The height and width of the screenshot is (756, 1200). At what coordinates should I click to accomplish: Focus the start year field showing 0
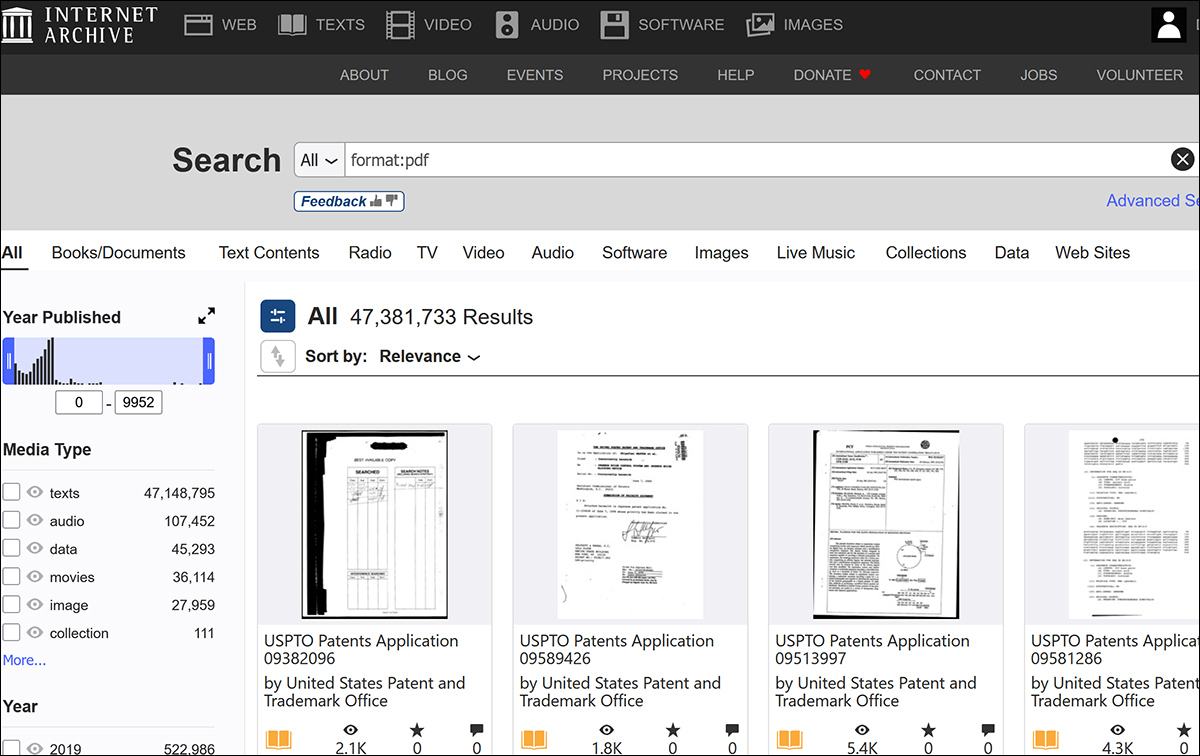point(79,403)
